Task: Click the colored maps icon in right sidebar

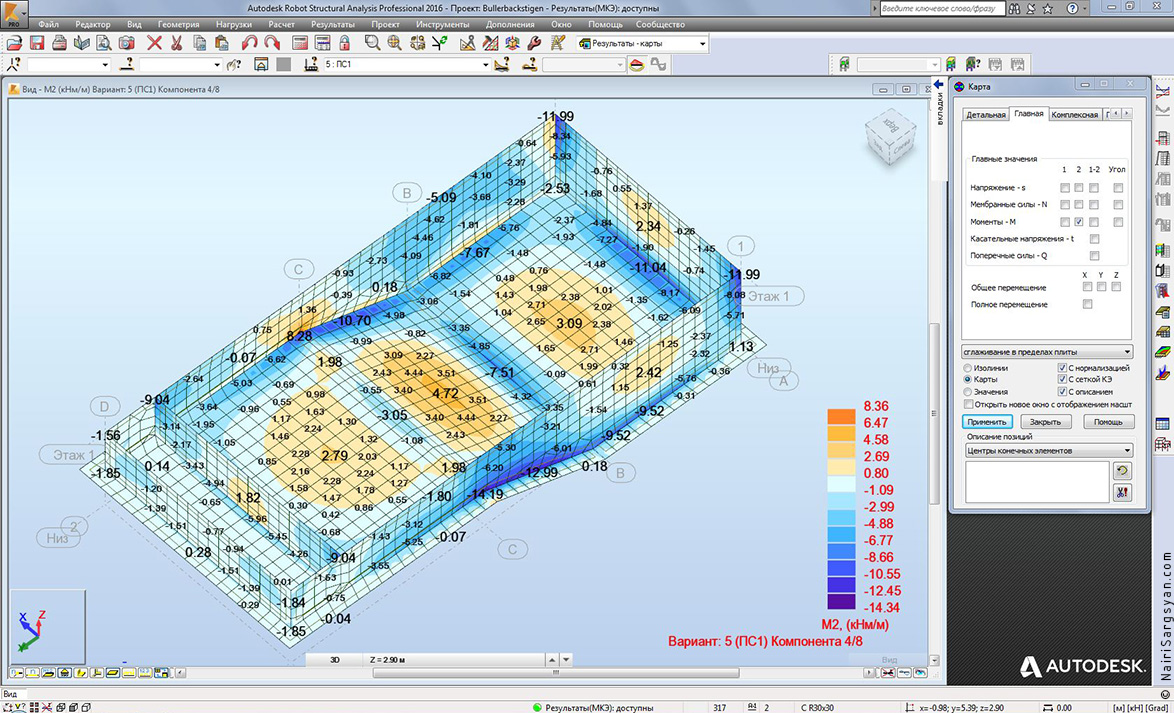Action: (x=1163, y=351)
